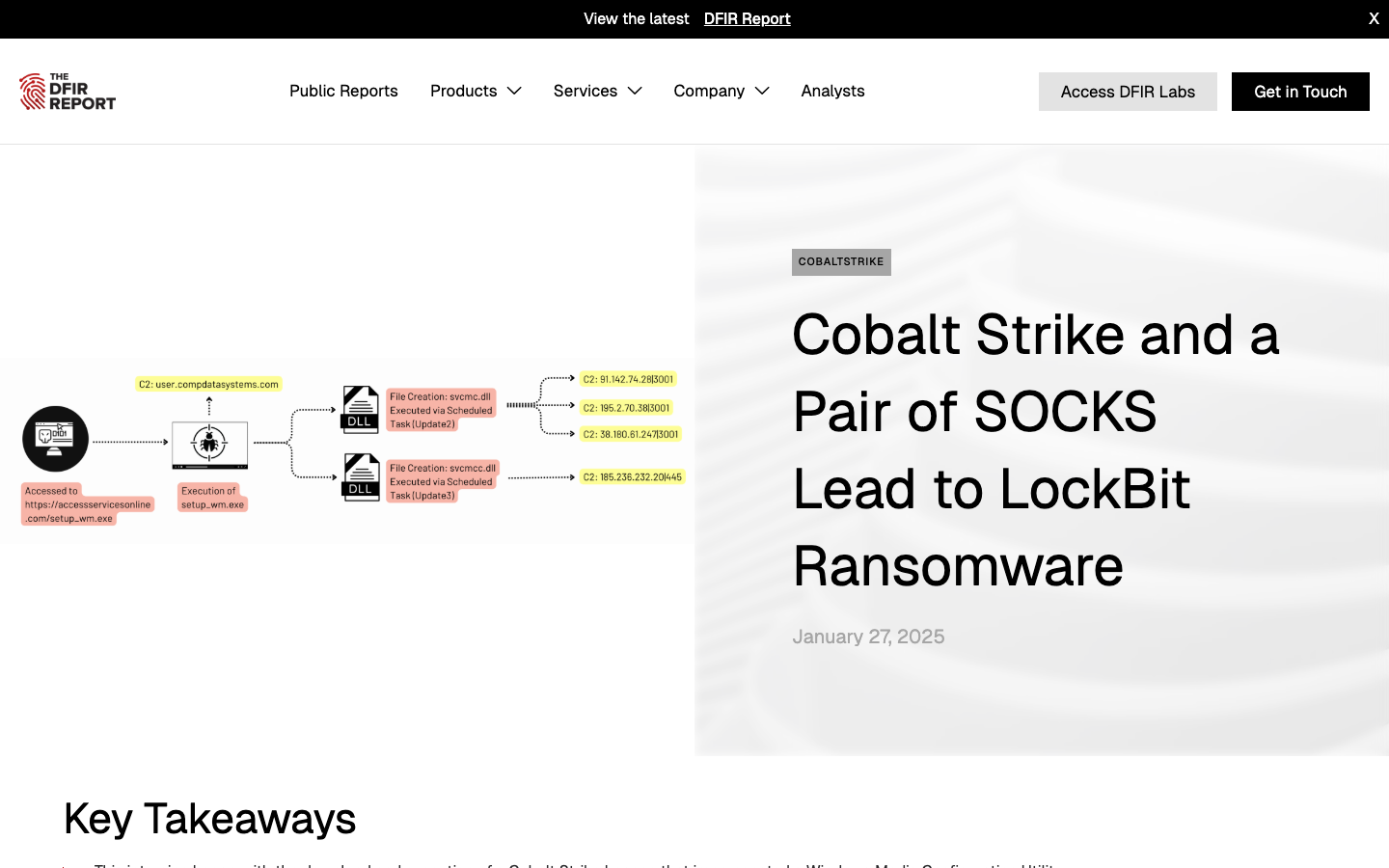
Task: Follow the DFIR Report link in the top banner
Action: (747, 18)
